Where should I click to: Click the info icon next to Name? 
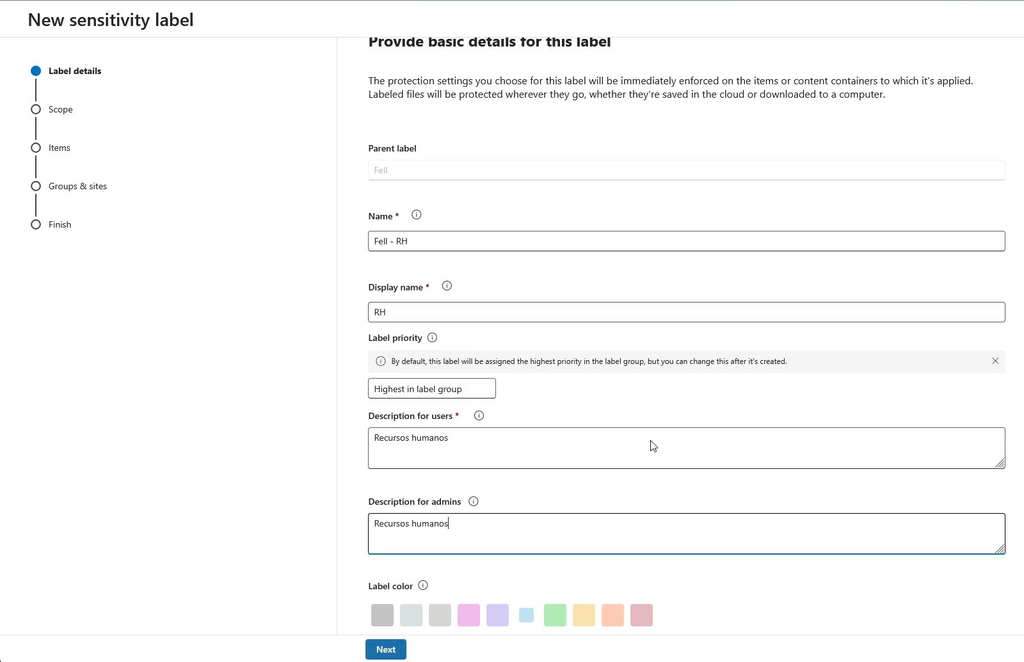416,215
